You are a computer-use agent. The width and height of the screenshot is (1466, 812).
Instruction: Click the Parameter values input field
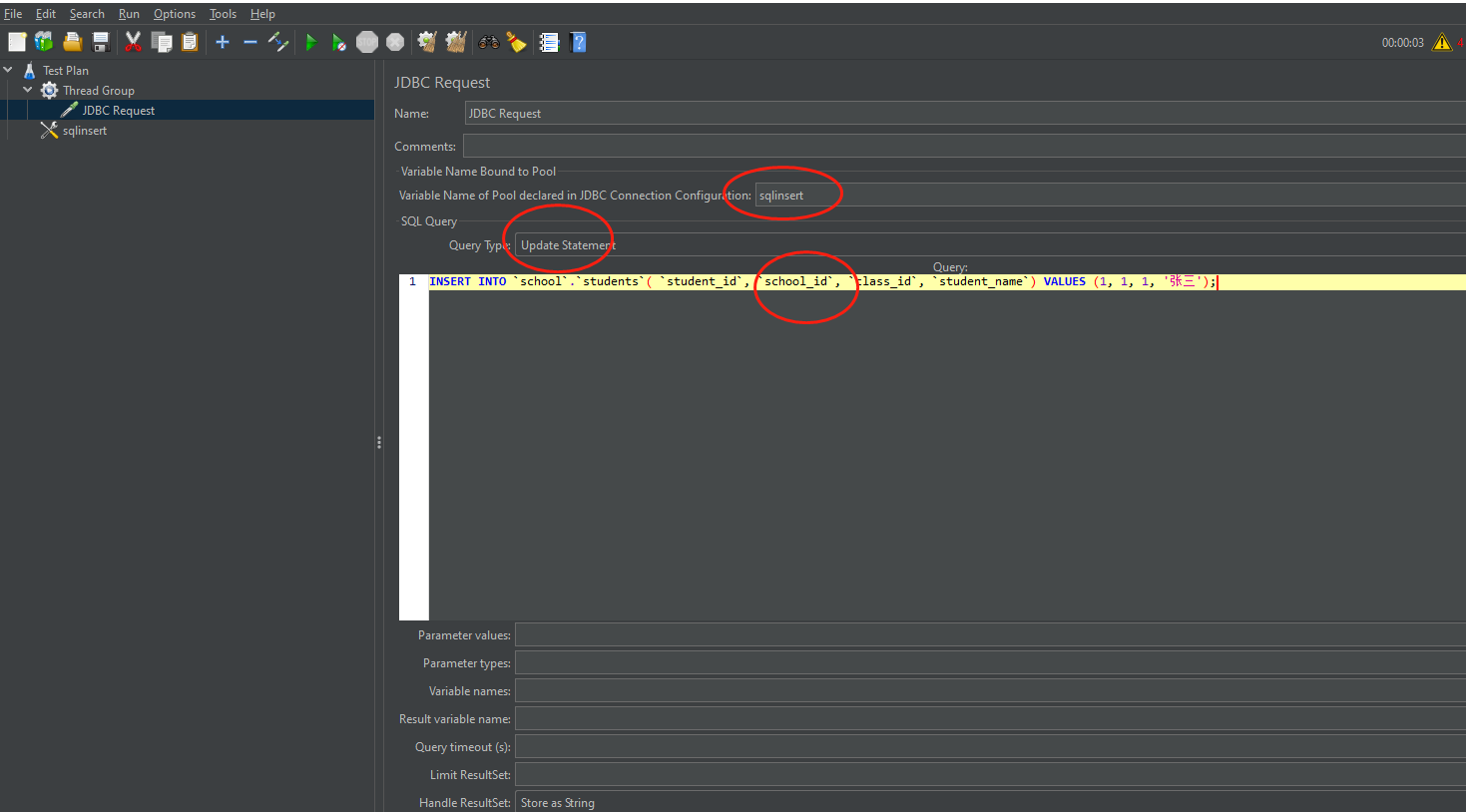[988, 635]
